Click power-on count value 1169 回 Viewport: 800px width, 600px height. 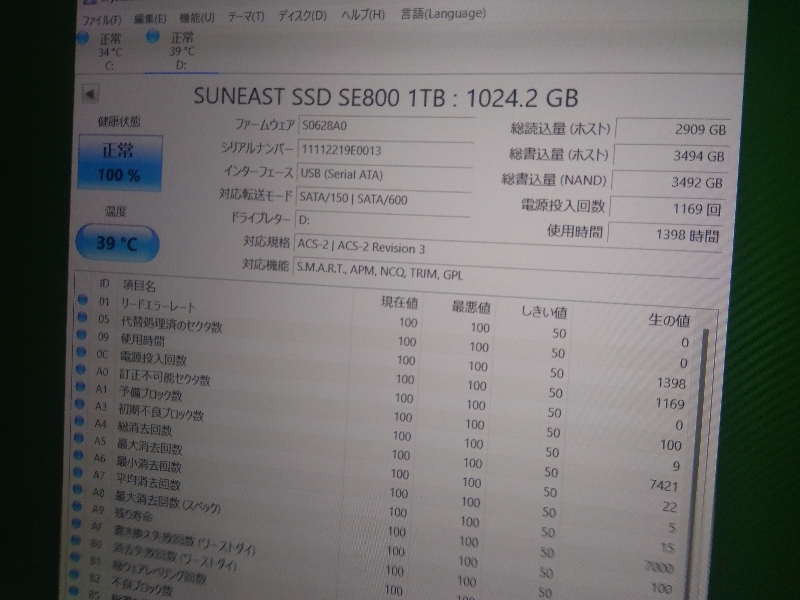click(667, 209)
